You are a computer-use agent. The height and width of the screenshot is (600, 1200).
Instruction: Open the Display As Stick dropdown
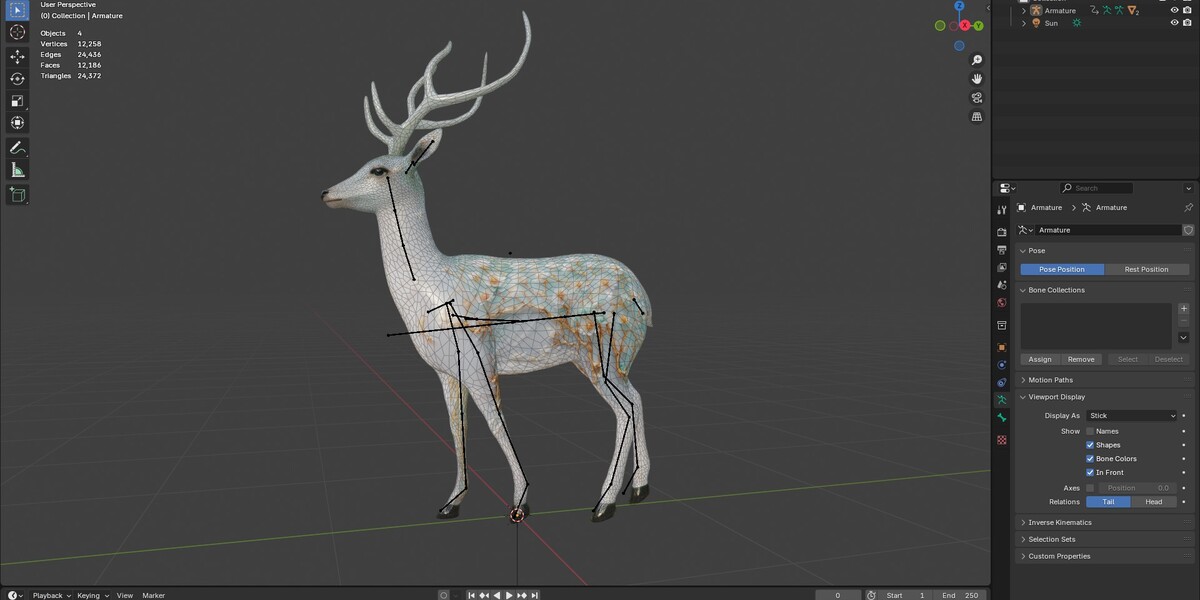click(1132, 416)
